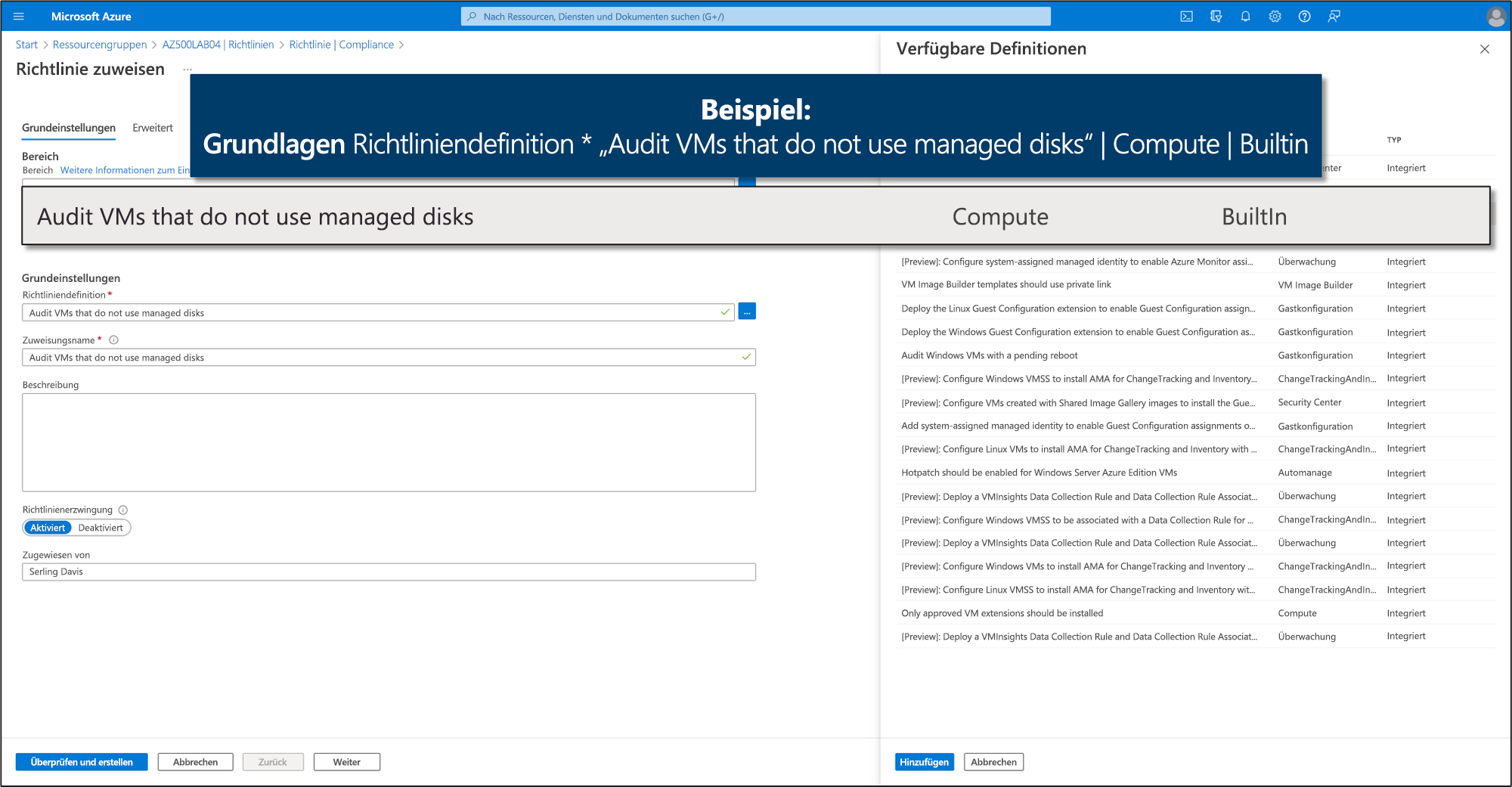This screenshot has width=1512, height=787.
Task: Click the TYP column header
Action: 1394,140
